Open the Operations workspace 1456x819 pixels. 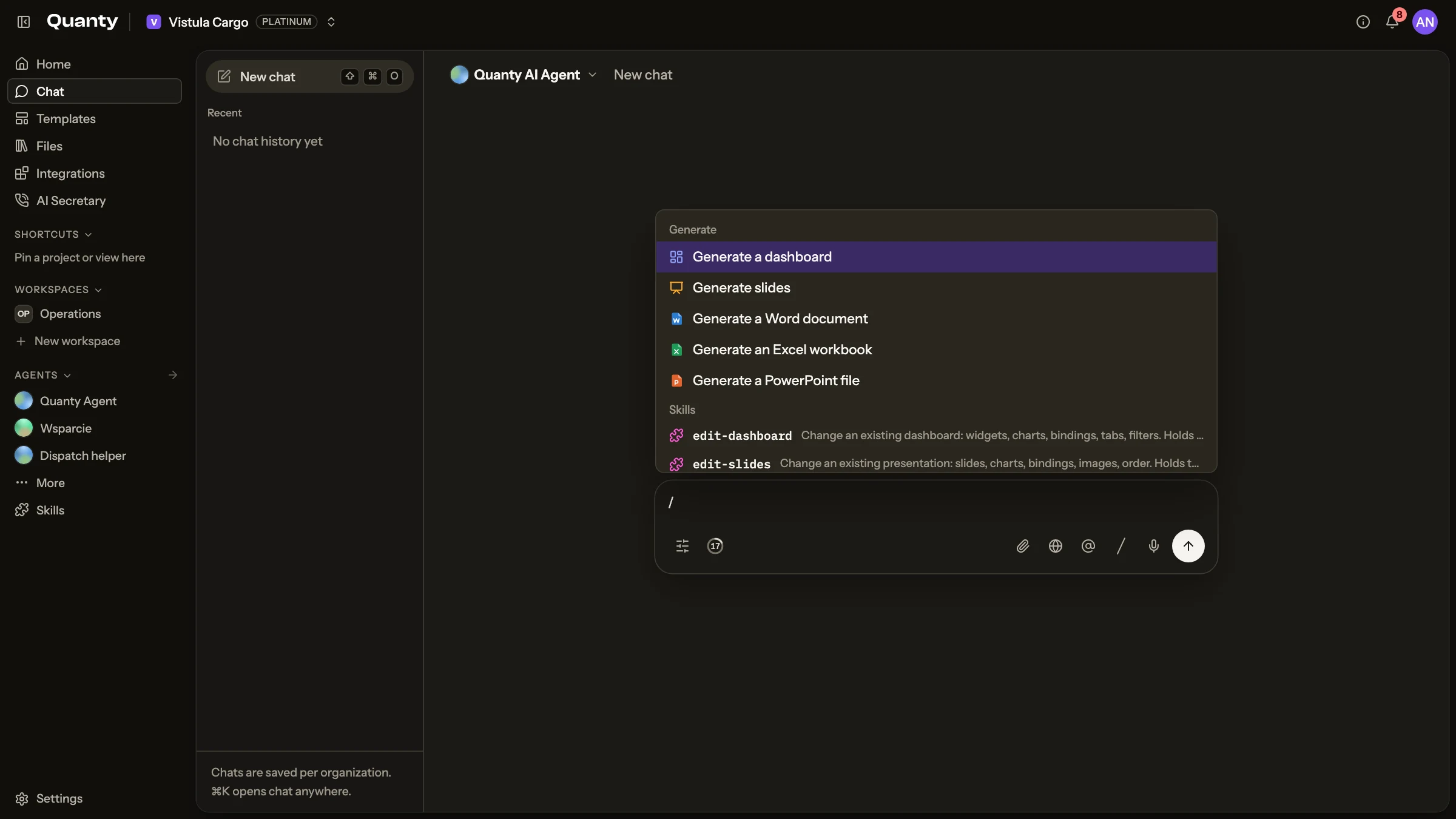tap(95, 314)
